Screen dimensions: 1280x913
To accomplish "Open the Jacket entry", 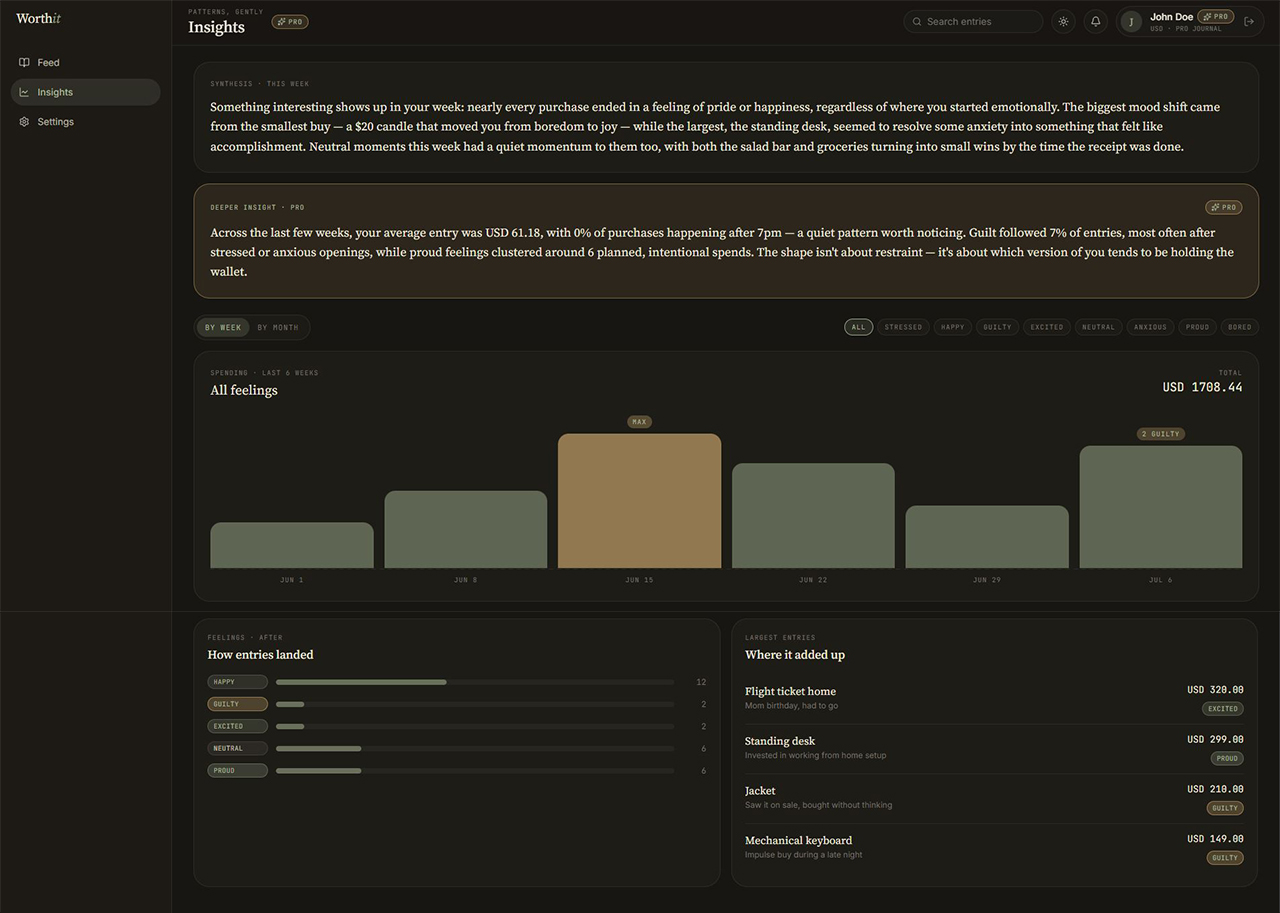I will coord(994,798).
